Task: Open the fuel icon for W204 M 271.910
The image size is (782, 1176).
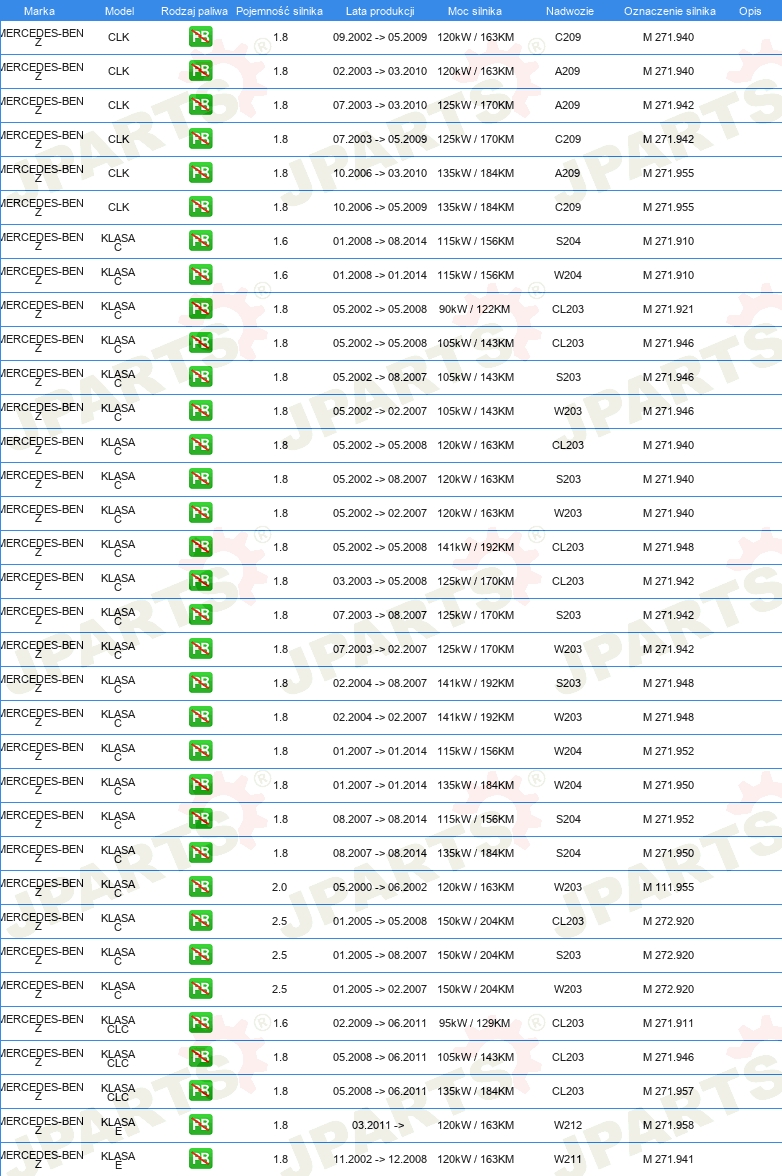Action: click(200, 274)
